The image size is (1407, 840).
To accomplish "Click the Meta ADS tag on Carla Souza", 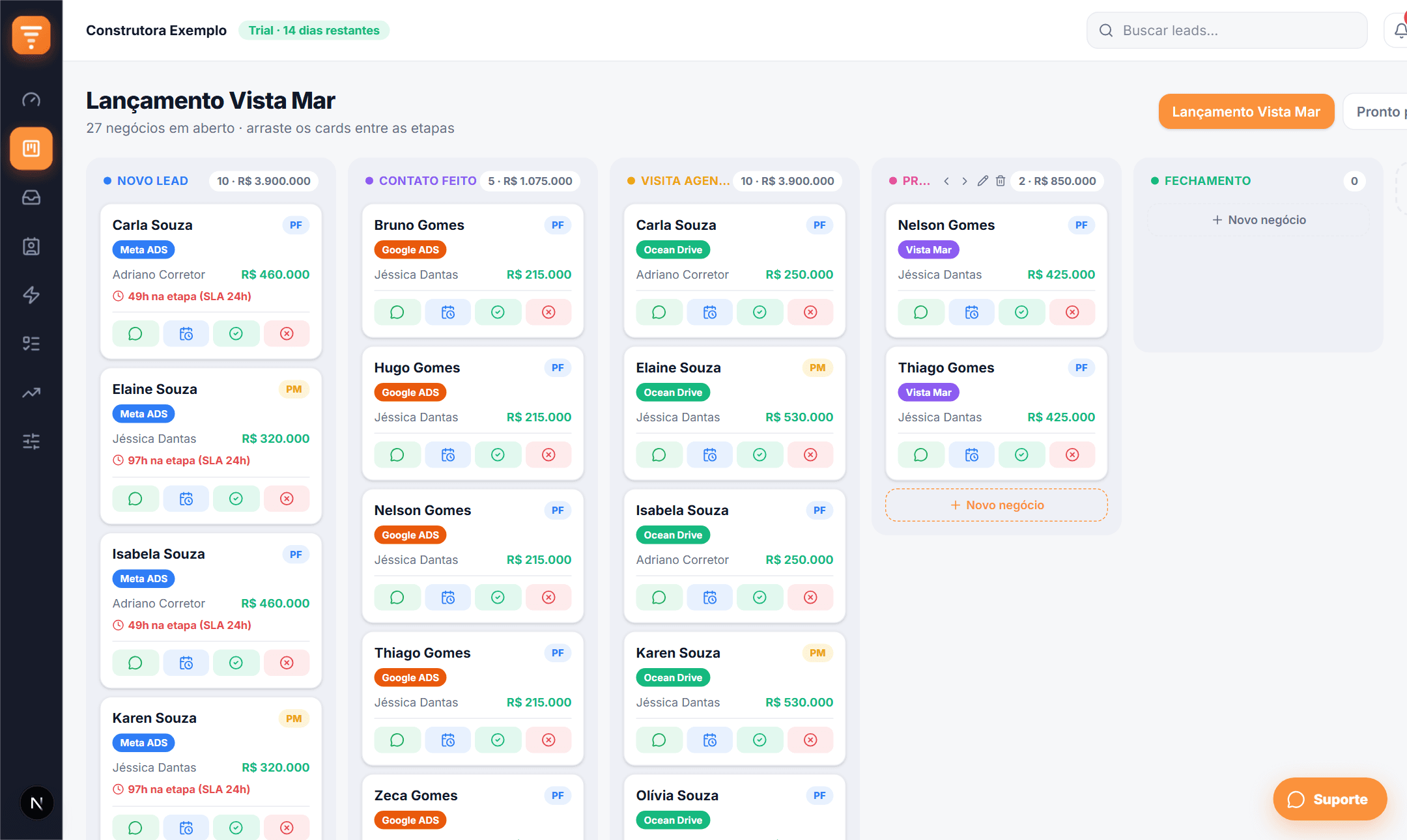I will (x=144, y=250).
